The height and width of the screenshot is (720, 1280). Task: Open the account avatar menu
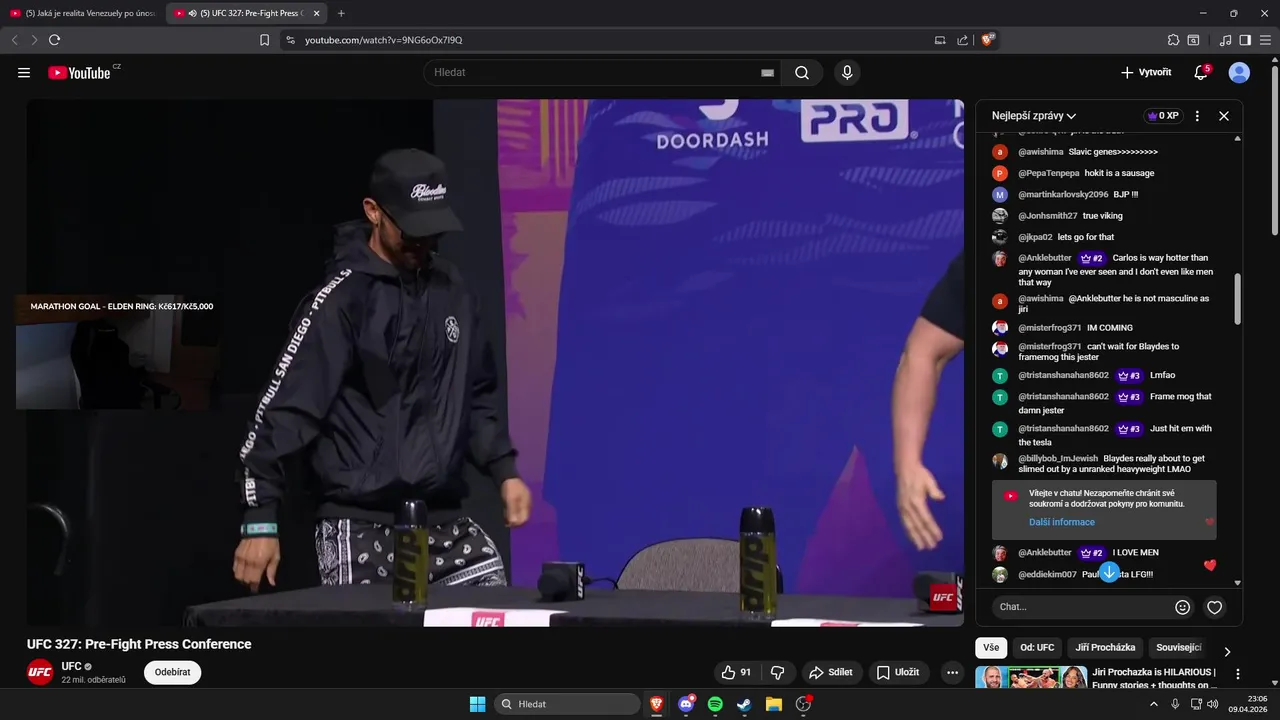click(1239, 72)
